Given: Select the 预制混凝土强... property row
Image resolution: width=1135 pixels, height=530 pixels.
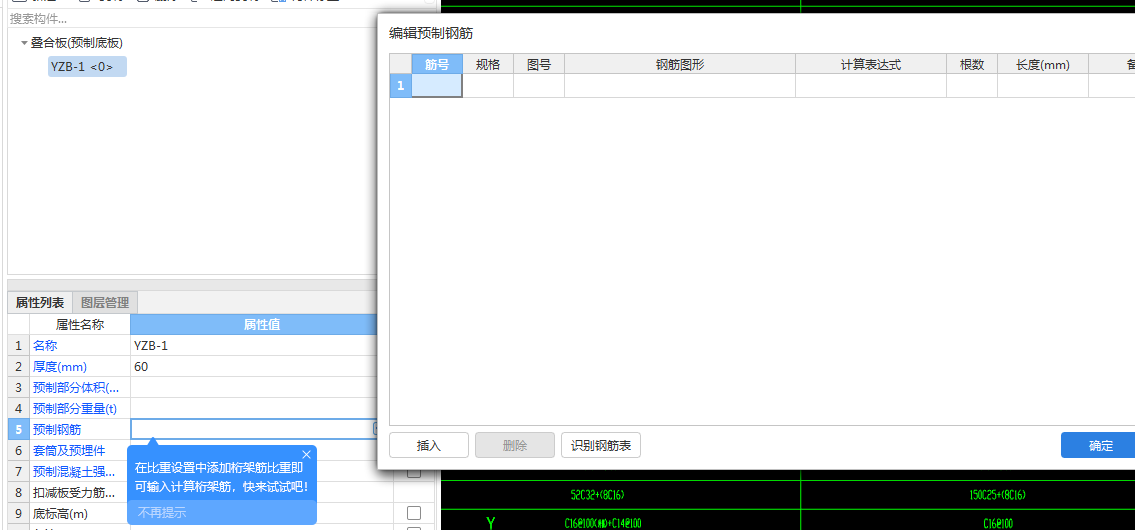Looking at the screenshot, I should point(80,471).
